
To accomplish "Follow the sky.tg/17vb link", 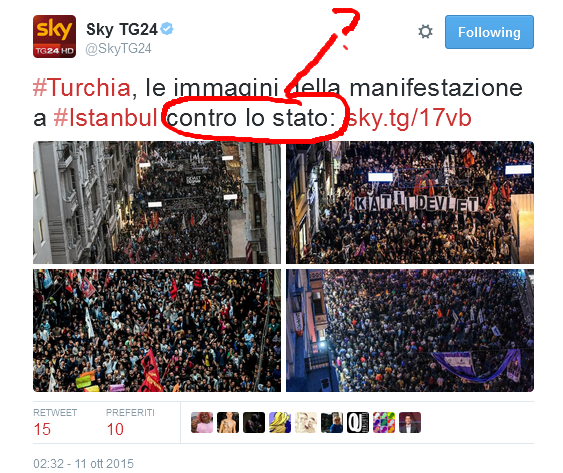I will (409, 118).
